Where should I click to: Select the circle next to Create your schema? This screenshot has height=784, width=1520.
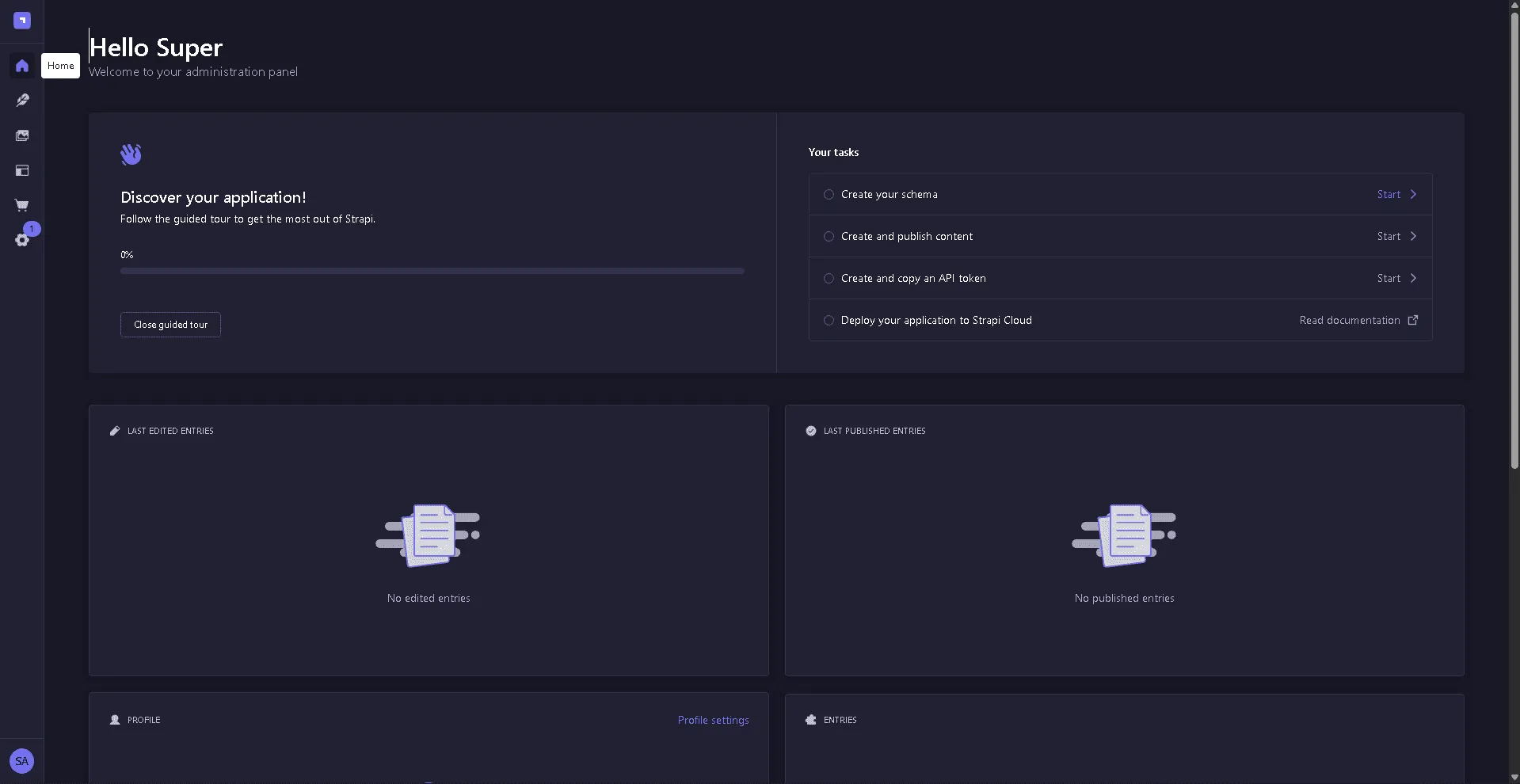pyautogui.click(x=829, y=194)
